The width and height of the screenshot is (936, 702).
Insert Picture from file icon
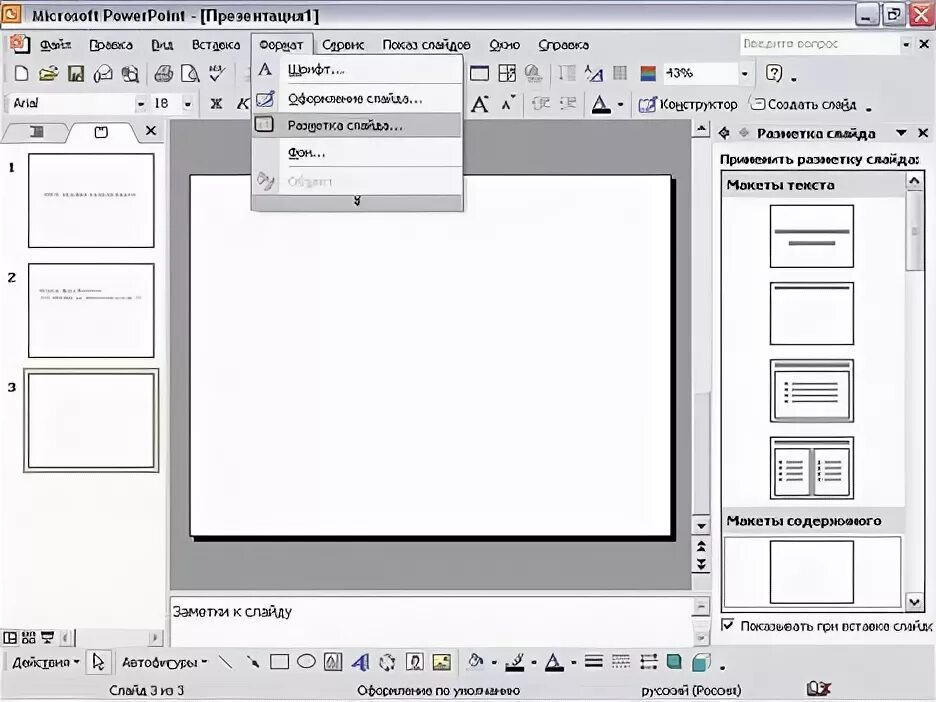coord(441,661)
